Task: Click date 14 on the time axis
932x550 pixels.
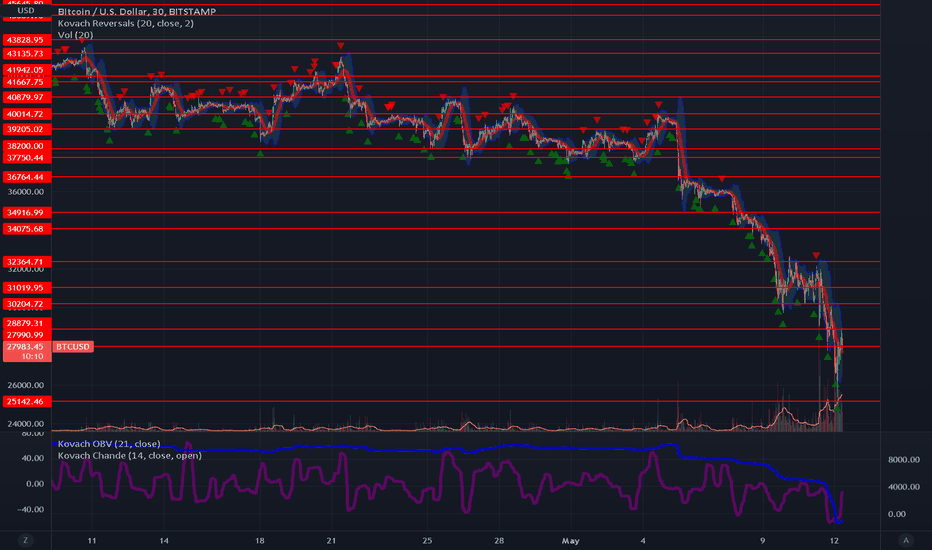Action: pos(164,541)
